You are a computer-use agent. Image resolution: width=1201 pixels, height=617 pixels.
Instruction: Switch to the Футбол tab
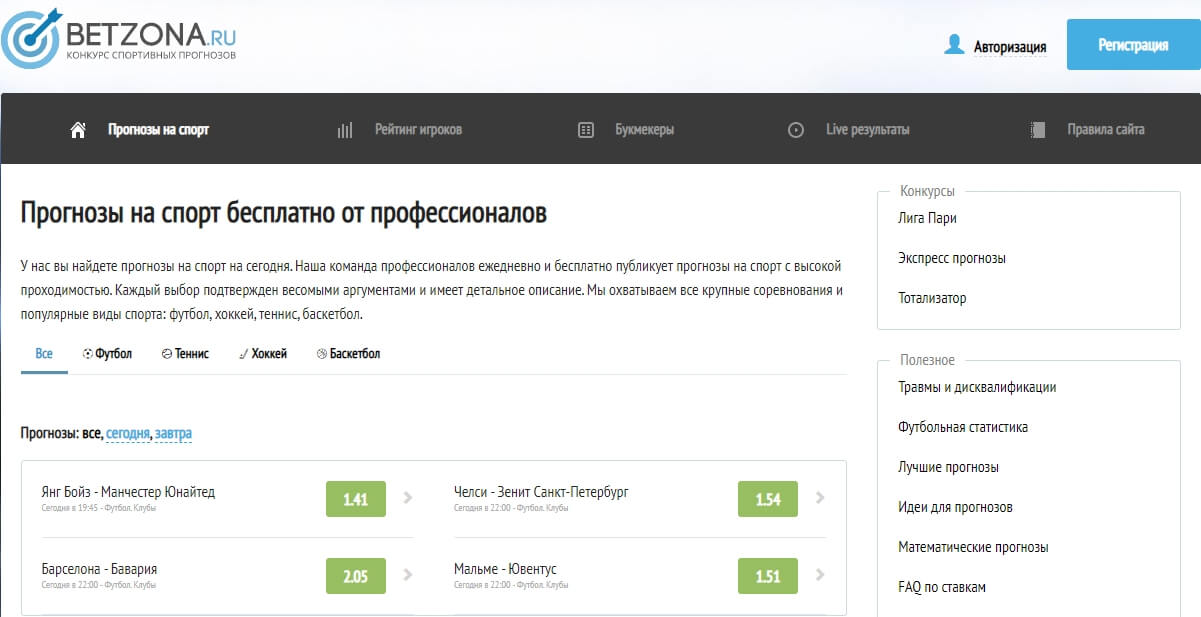(107, 354)
